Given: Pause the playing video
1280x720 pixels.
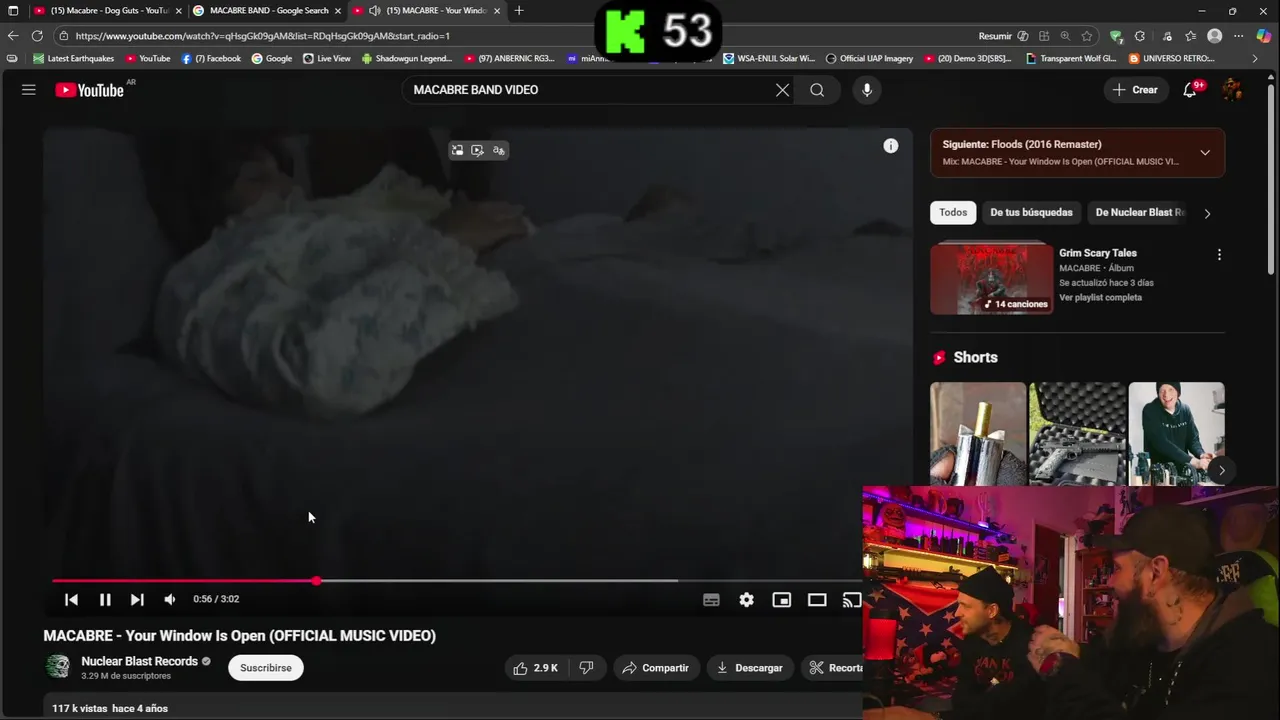Looking at the screenshot, I should pos(105,599).
